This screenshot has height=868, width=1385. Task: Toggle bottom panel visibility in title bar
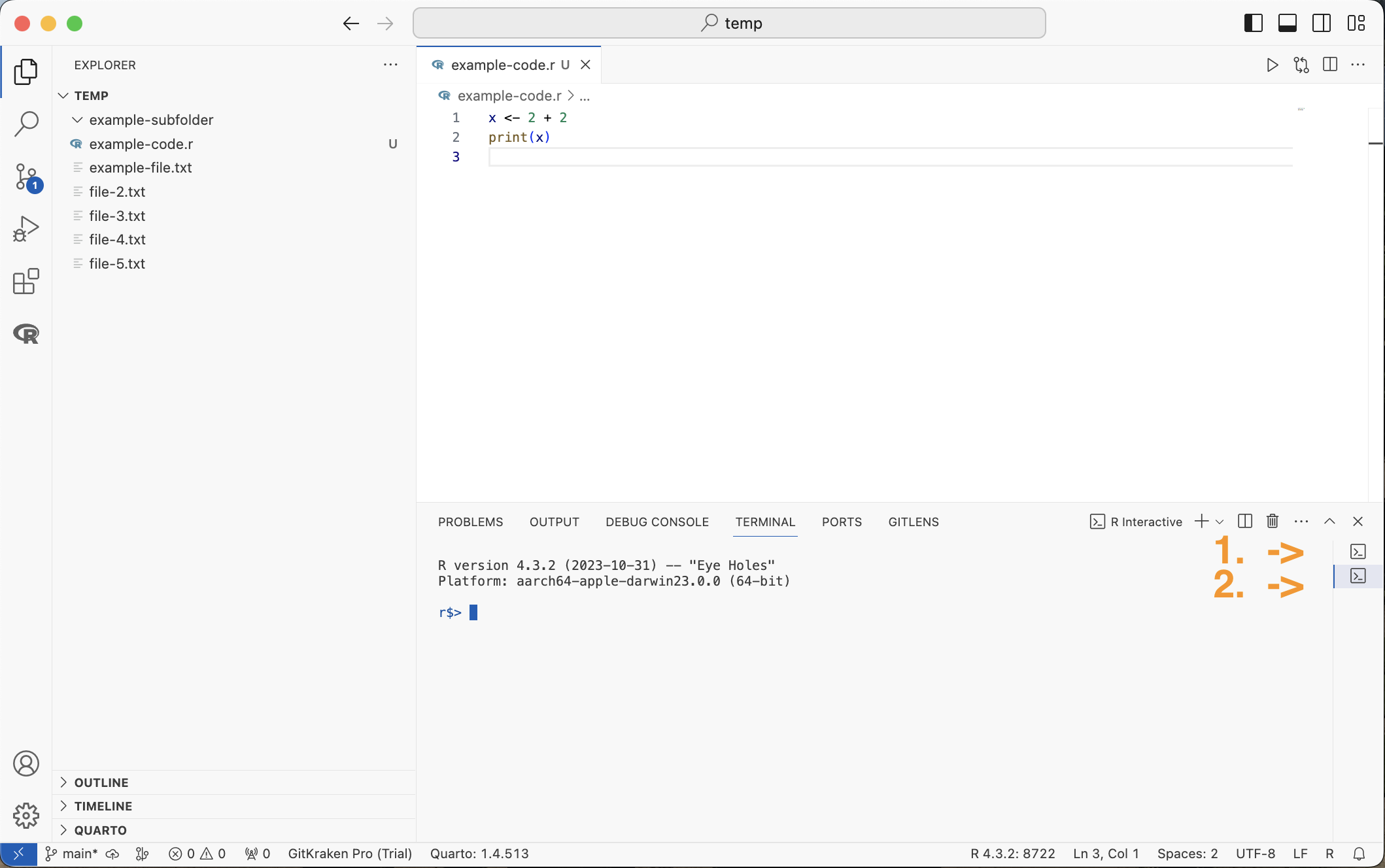point(1287,24)
